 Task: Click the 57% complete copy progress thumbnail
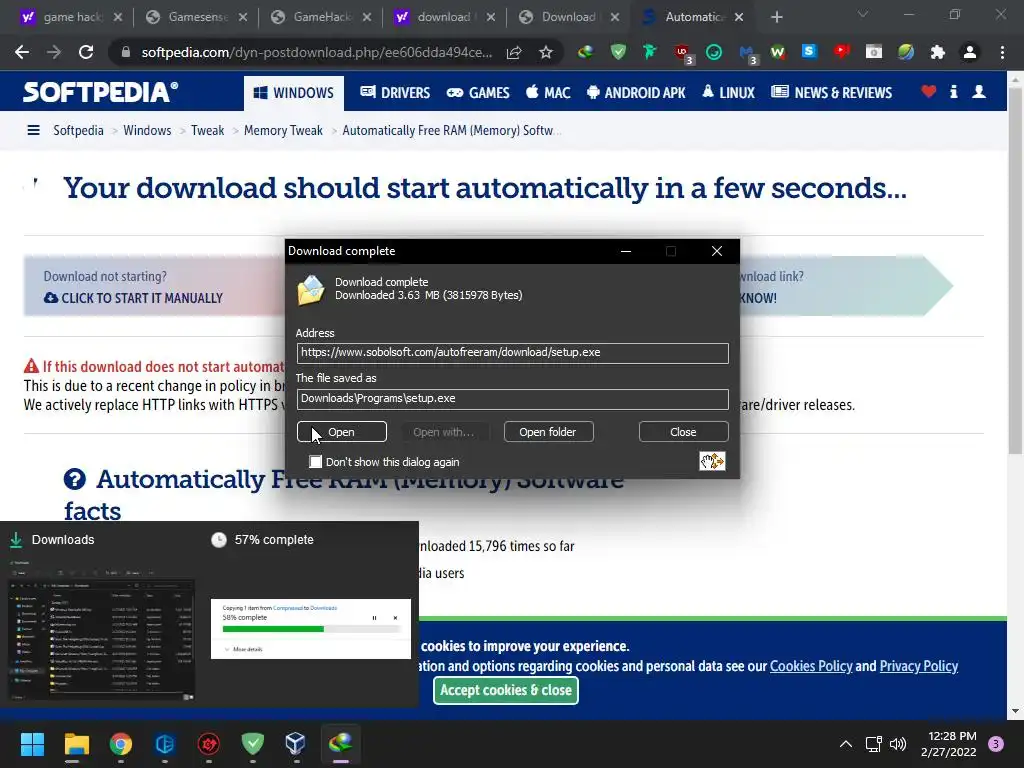click(x=311, y=629)
